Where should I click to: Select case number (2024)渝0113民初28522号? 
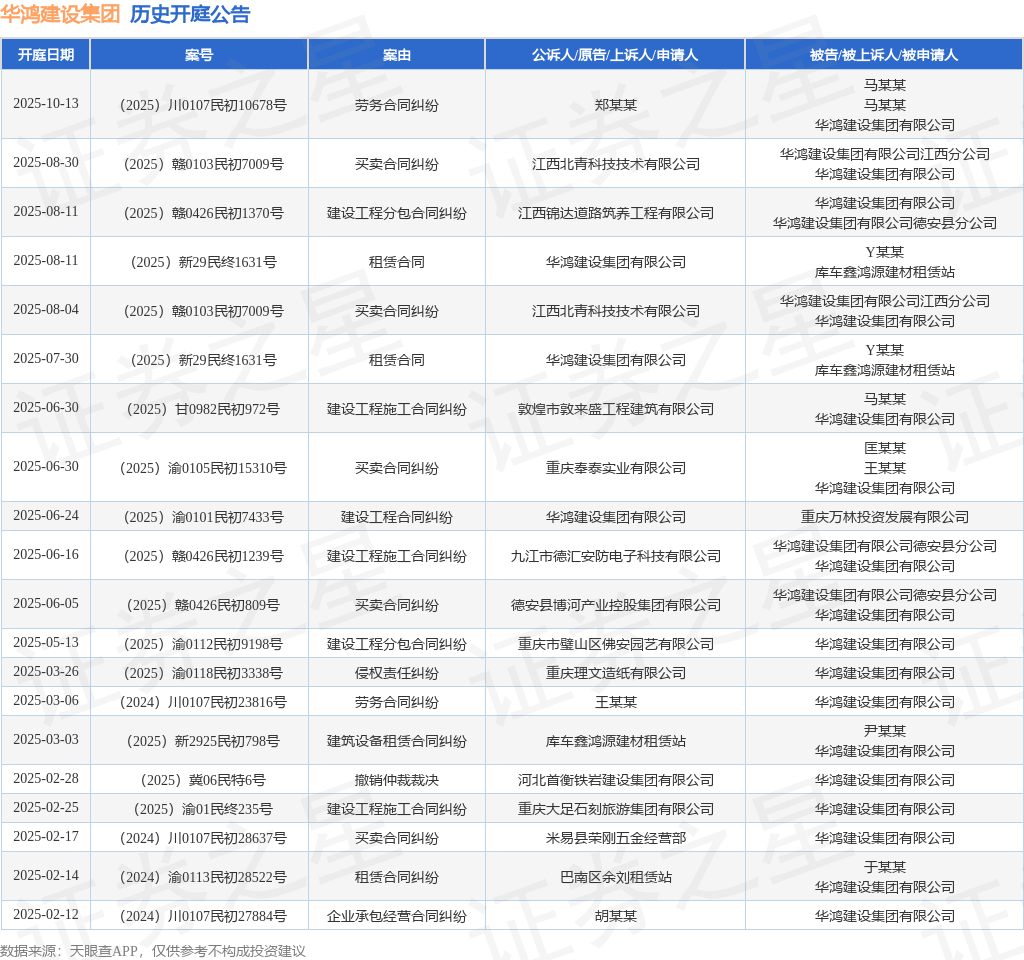coord(203,877)
